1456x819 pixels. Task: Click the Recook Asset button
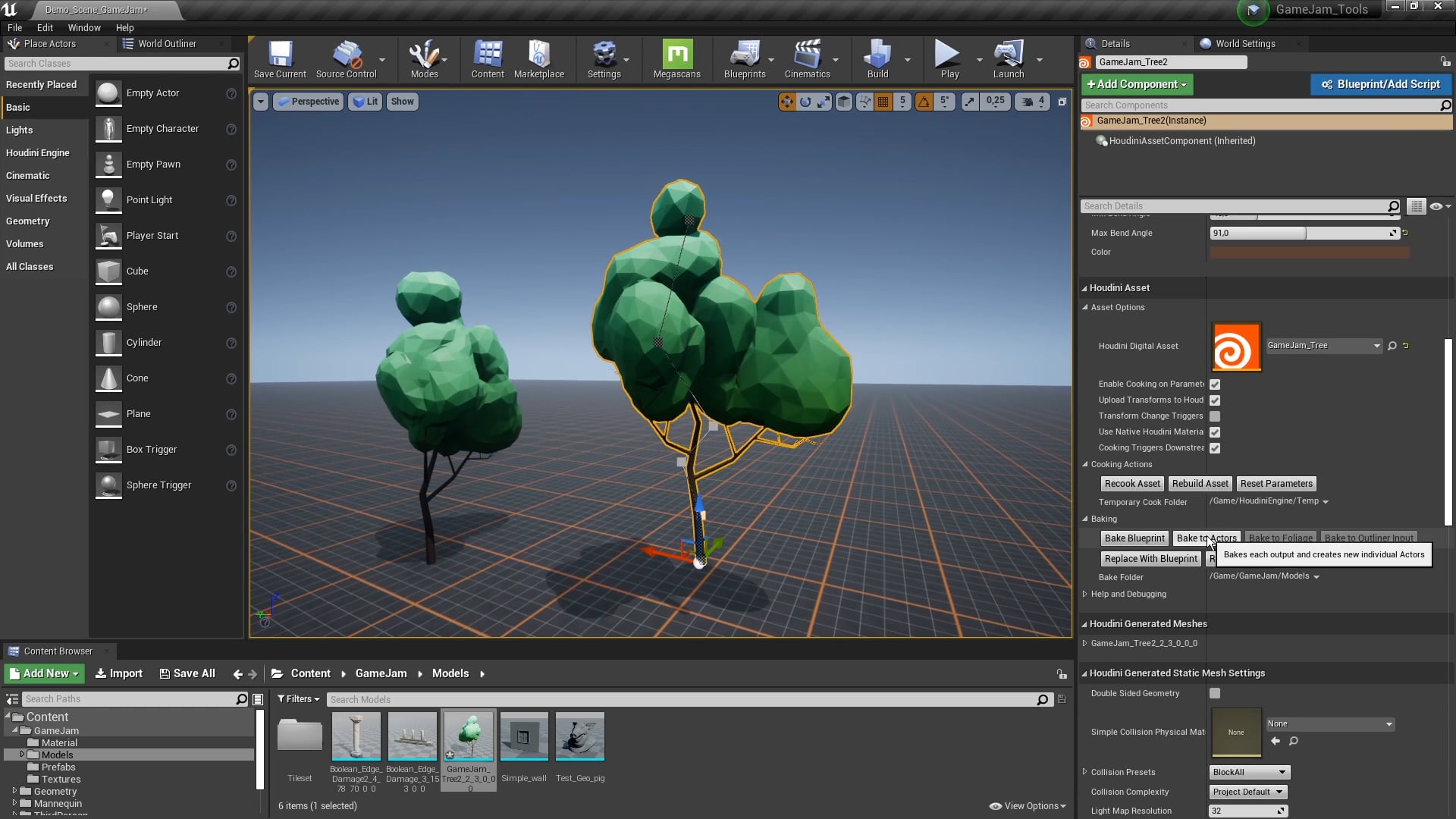(x=1132, y=484)
